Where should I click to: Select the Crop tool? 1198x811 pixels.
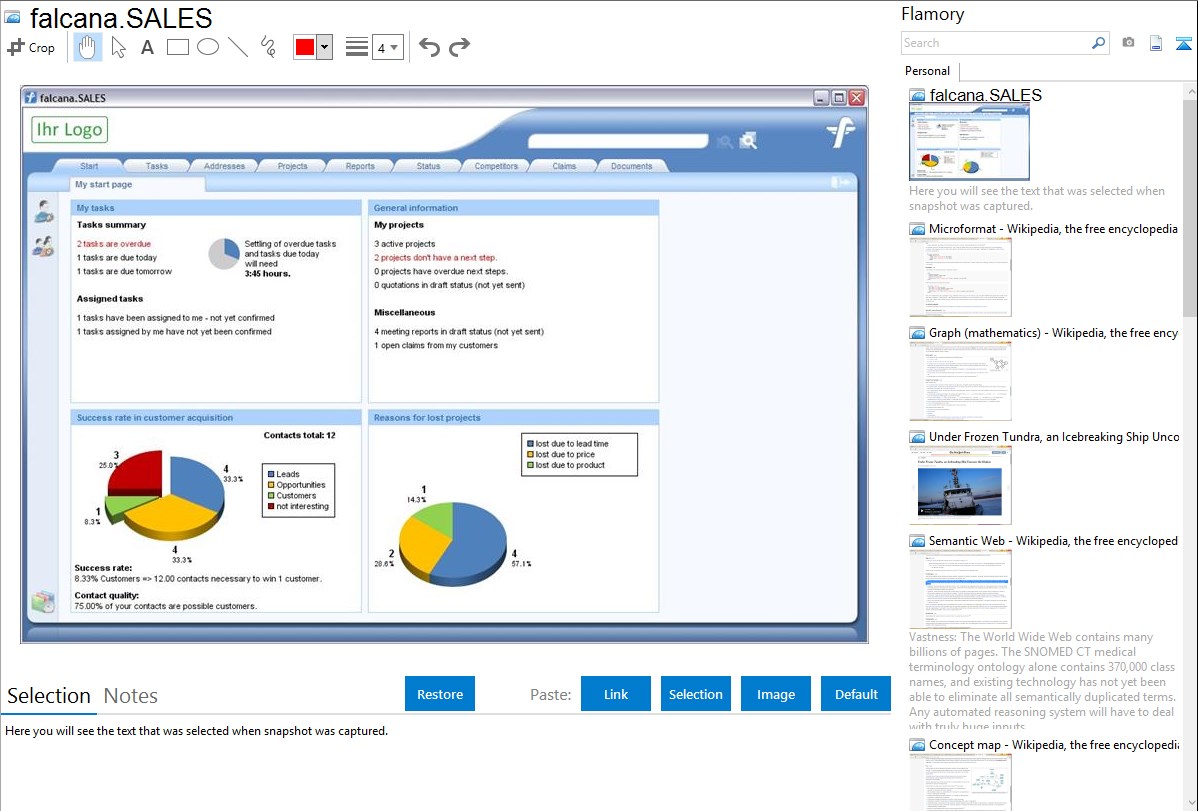(x=31, y=47)
